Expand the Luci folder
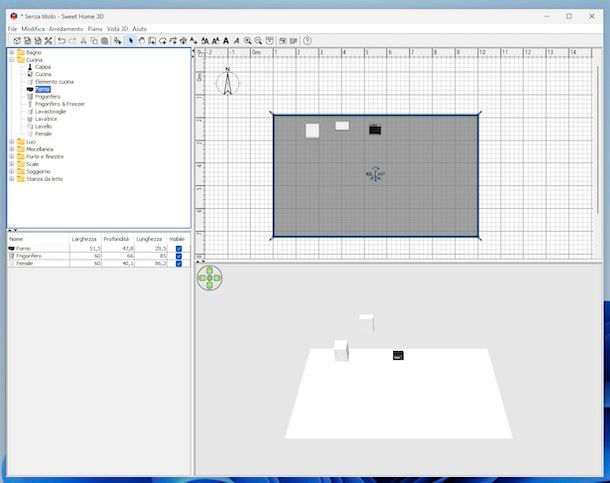610x483 pixels. (12, 142)
